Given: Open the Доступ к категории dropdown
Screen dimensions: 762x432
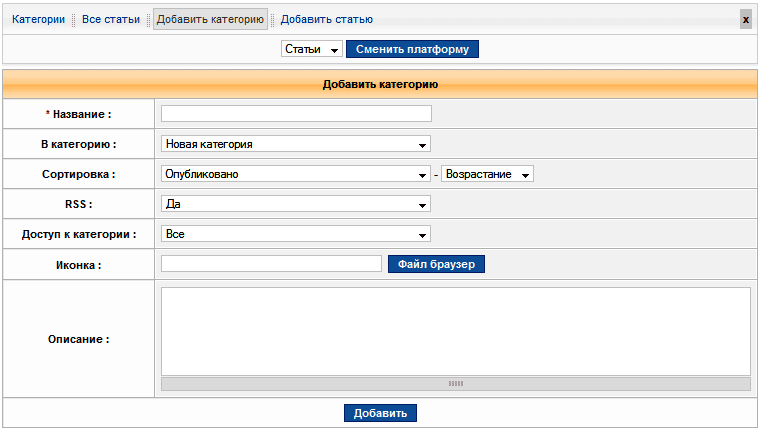Looking at the screenshot, I should (296, 234).
